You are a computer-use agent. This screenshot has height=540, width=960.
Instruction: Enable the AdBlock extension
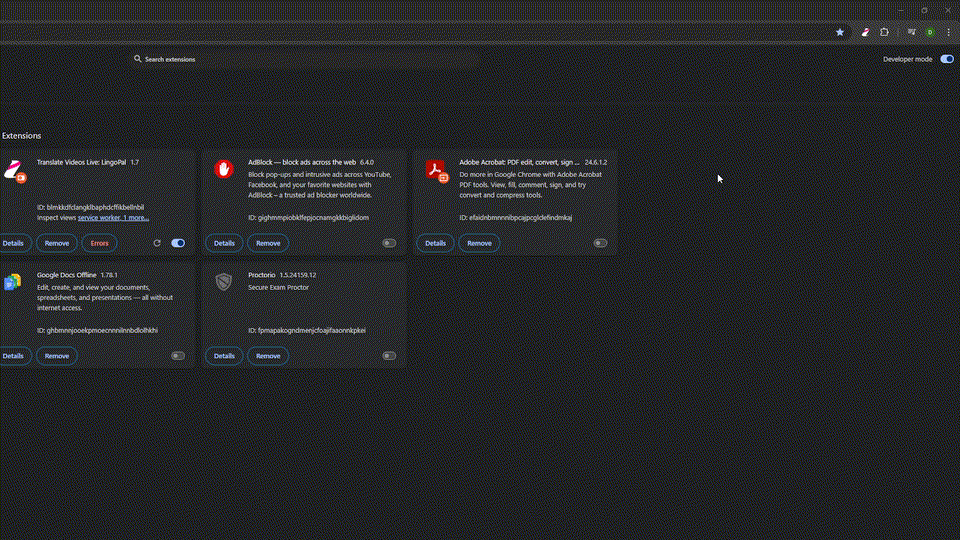[389, 243]
